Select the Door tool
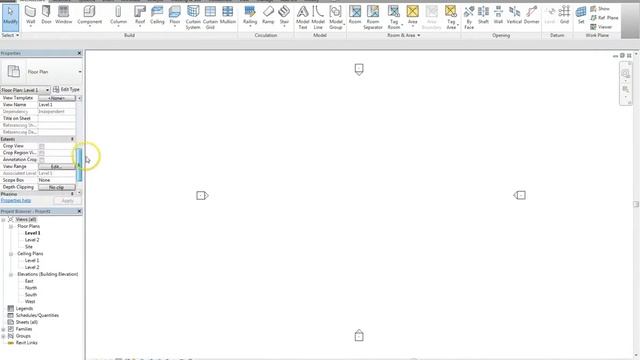640x360 pixels. coord(46,16)
